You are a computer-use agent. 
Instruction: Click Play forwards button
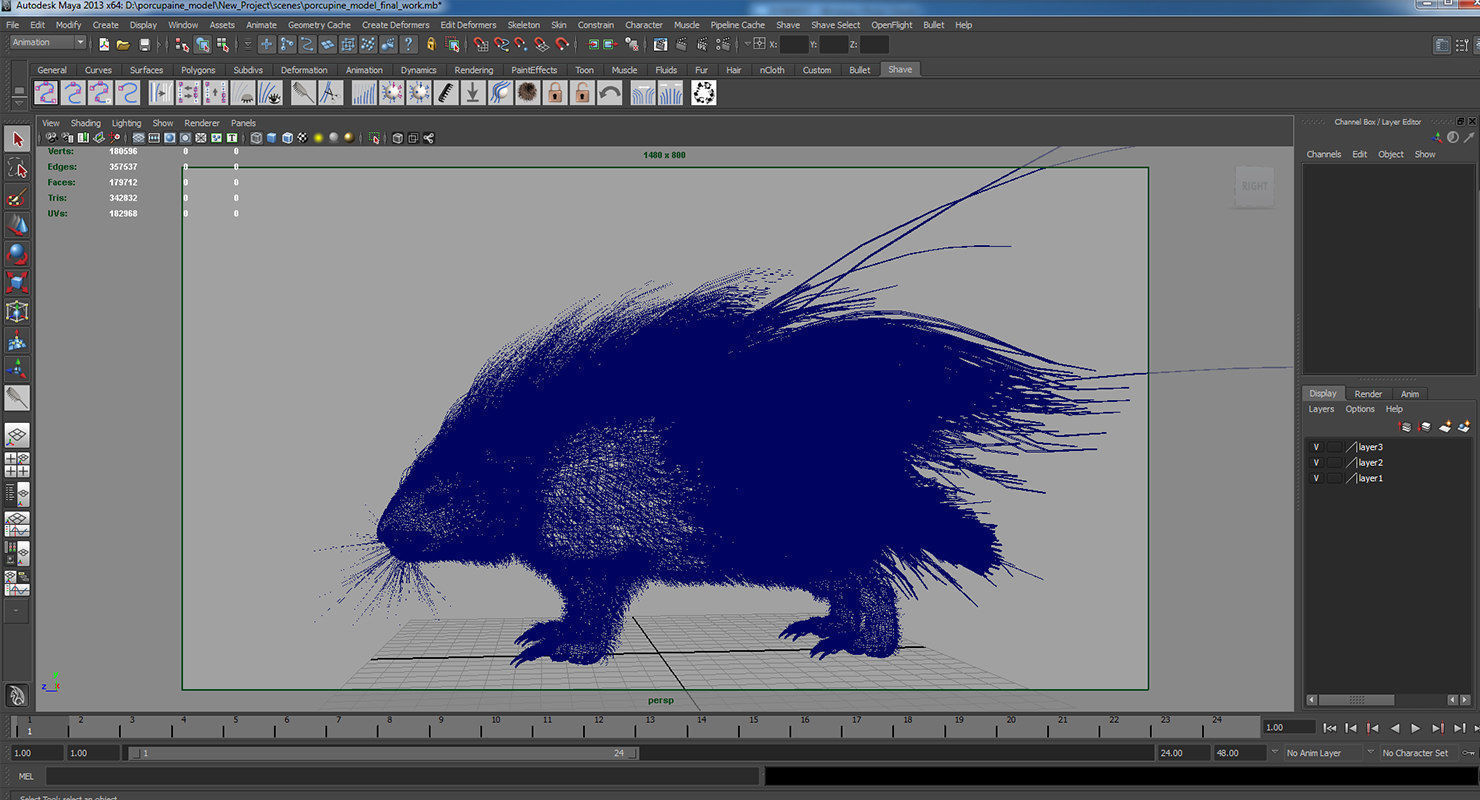coord(1415,728)
